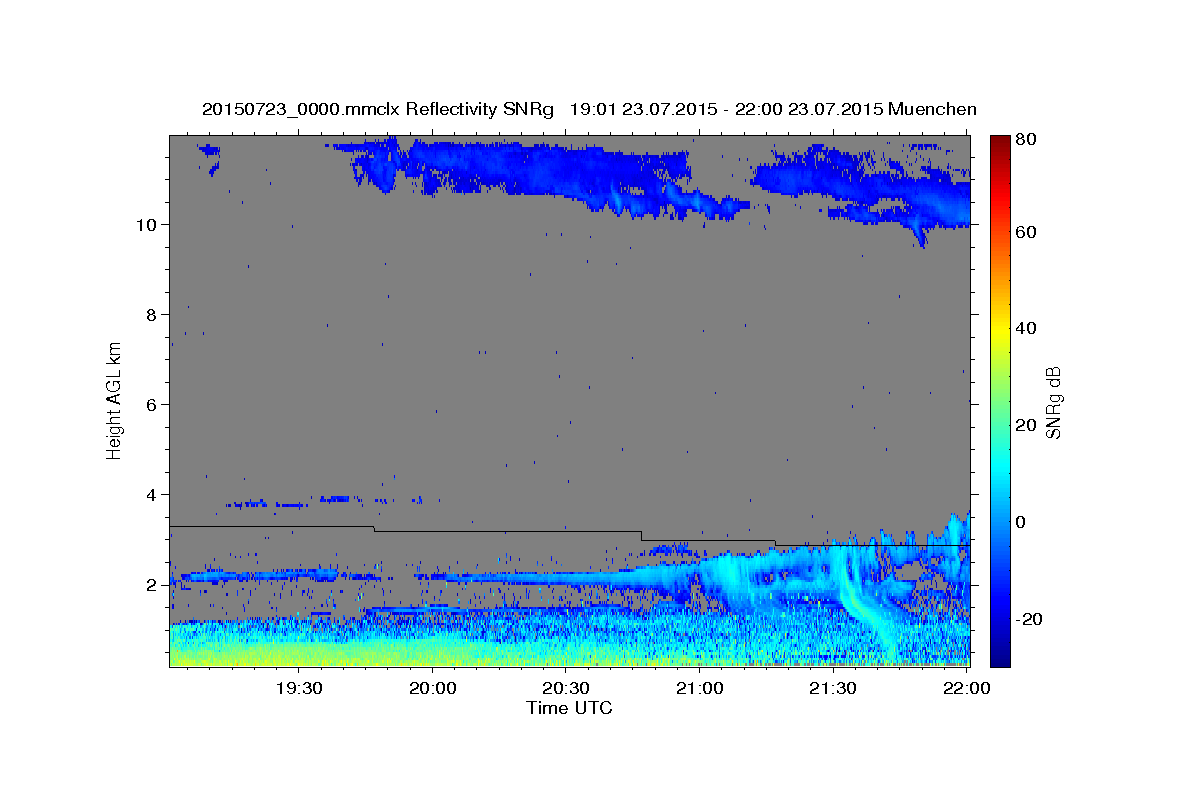
Task: Click the 21:30 time tick label
Action: coord(832,688)
